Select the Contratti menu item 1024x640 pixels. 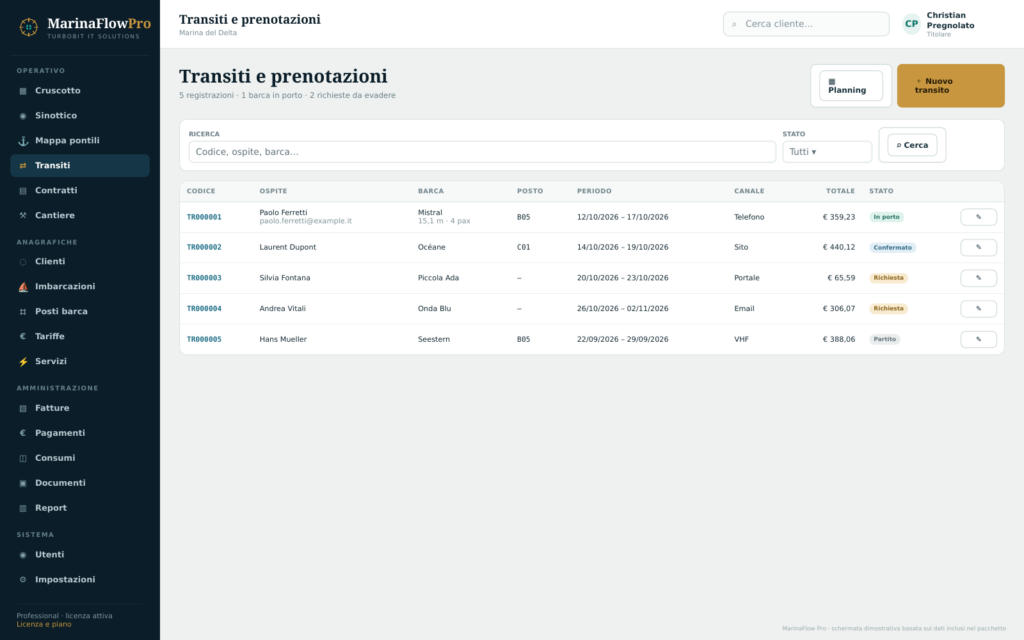pos(80,191)
